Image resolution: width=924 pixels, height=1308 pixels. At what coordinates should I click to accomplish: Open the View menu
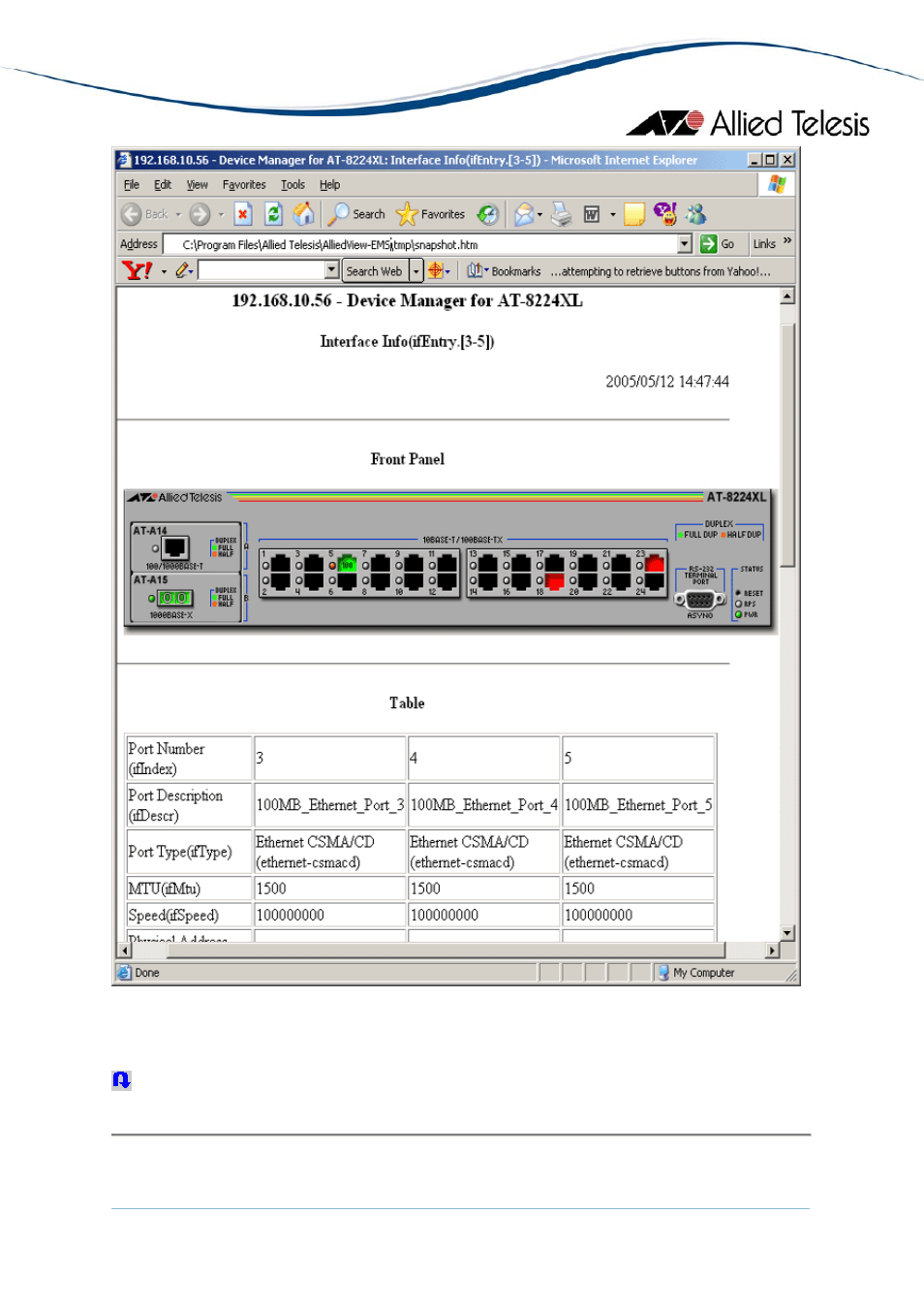(198, 185)
